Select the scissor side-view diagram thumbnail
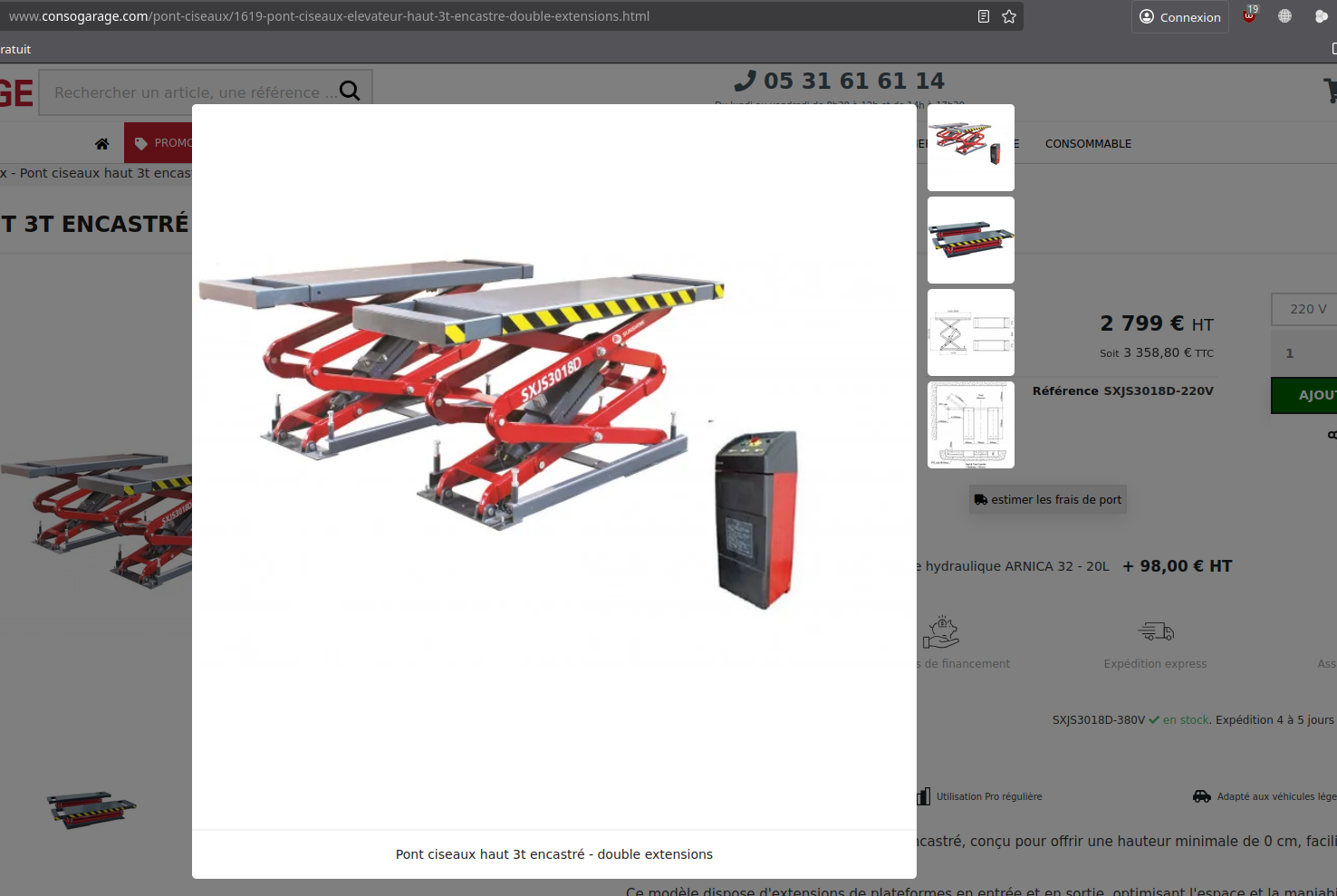1337x896 pixels. point(971,332)
